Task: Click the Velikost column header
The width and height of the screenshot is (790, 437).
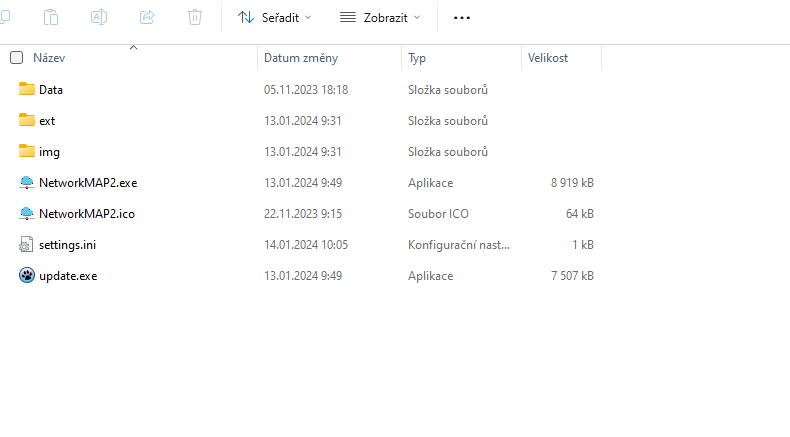Action: tap(548, 58)
